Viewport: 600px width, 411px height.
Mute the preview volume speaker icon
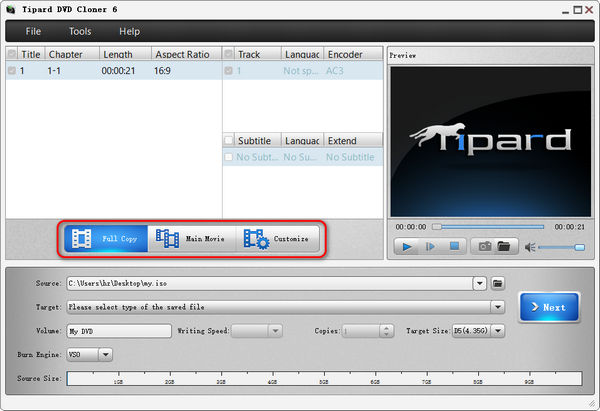pyautogui.click(x=530, y=248)
